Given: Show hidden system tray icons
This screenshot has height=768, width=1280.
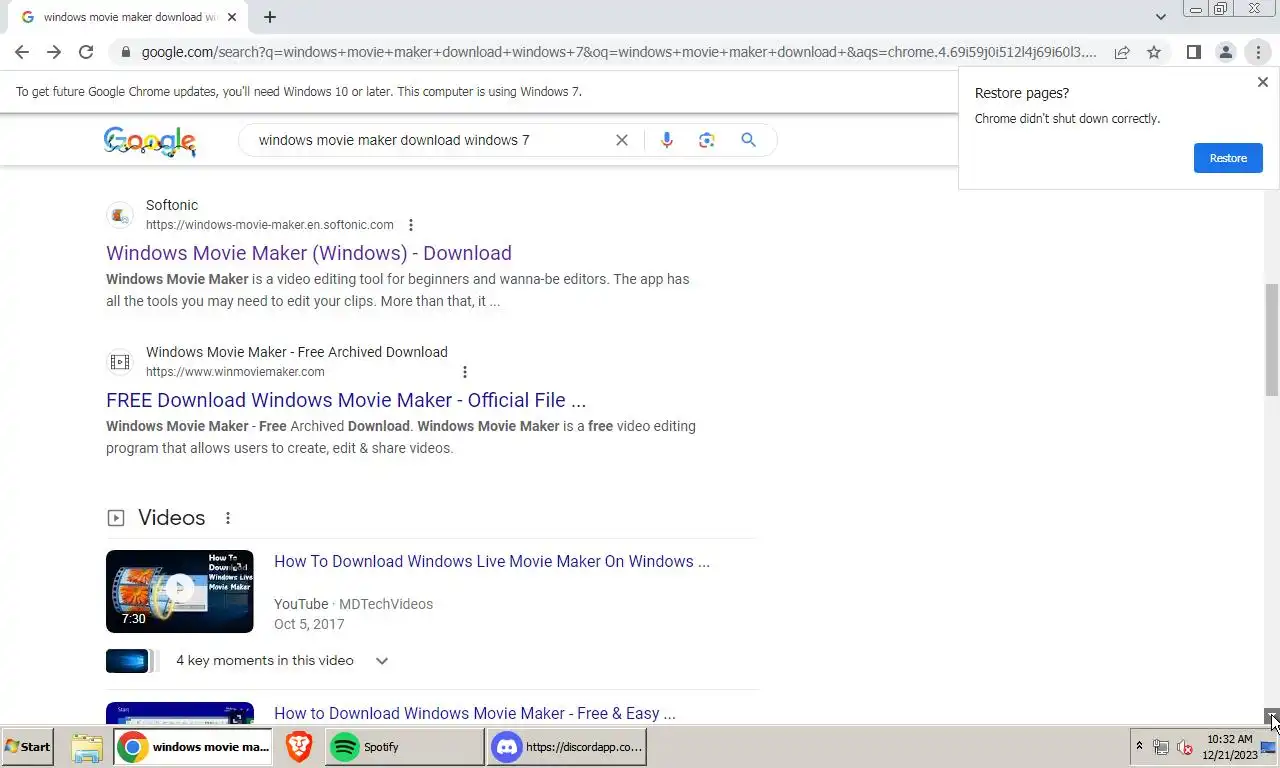Looking at the screenshot, I should click(1139, 747).
